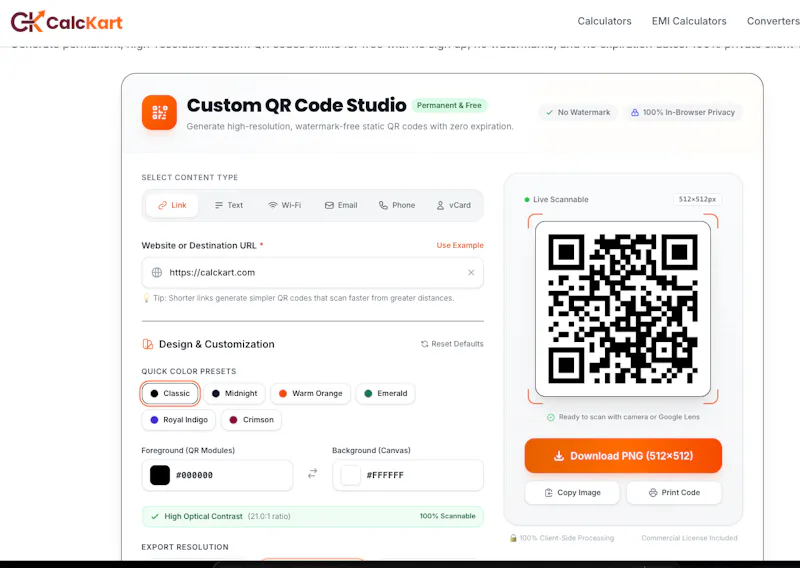
Task: Focus the destination URL input field
Action: pyautogui.click(x=313, y=273)
